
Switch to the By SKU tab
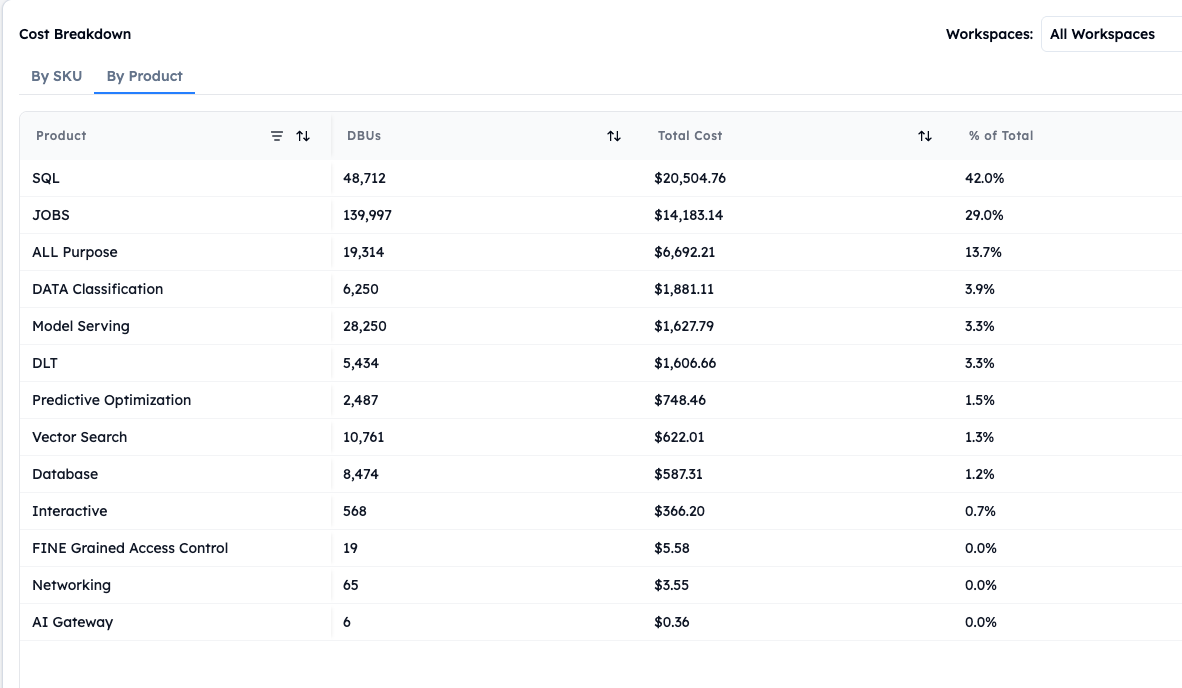pos(57,76)
